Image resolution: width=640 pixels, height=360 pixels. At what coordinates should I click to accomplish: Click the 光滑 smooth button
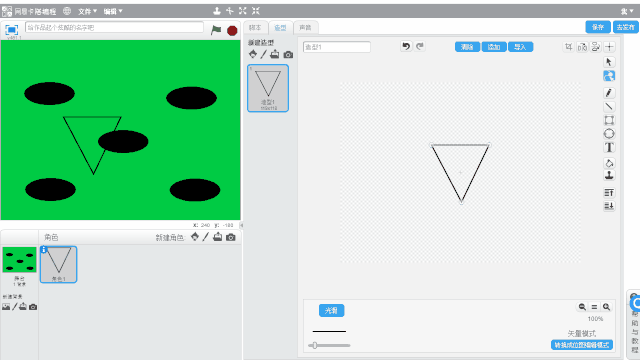point(331,311)
